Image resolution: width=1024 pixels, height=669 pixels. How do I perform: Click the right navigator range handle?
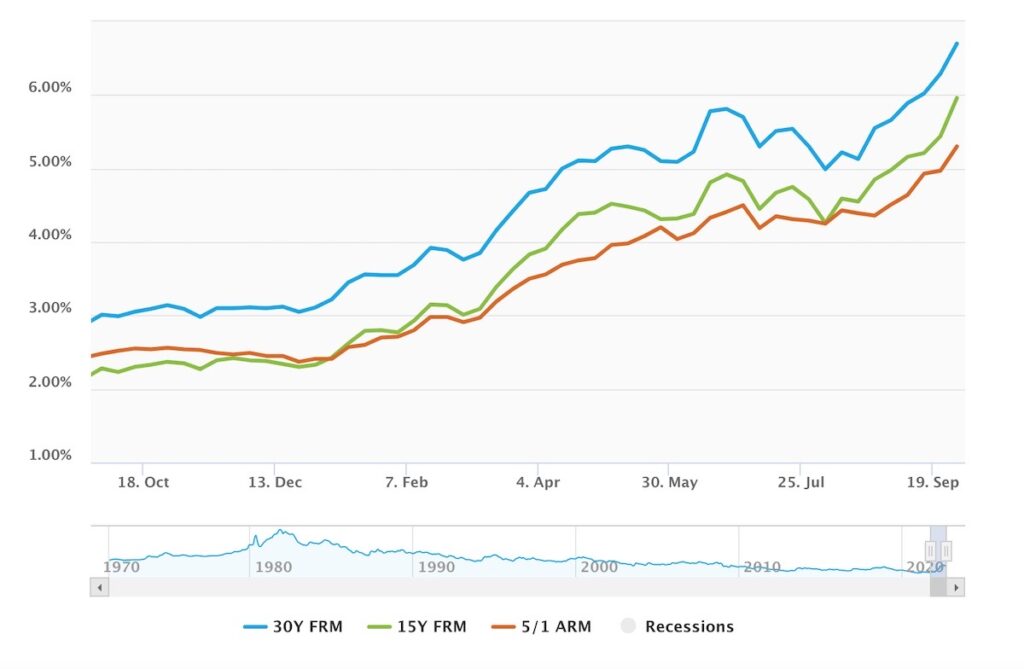pyautogui.click(x=946, y=551)
